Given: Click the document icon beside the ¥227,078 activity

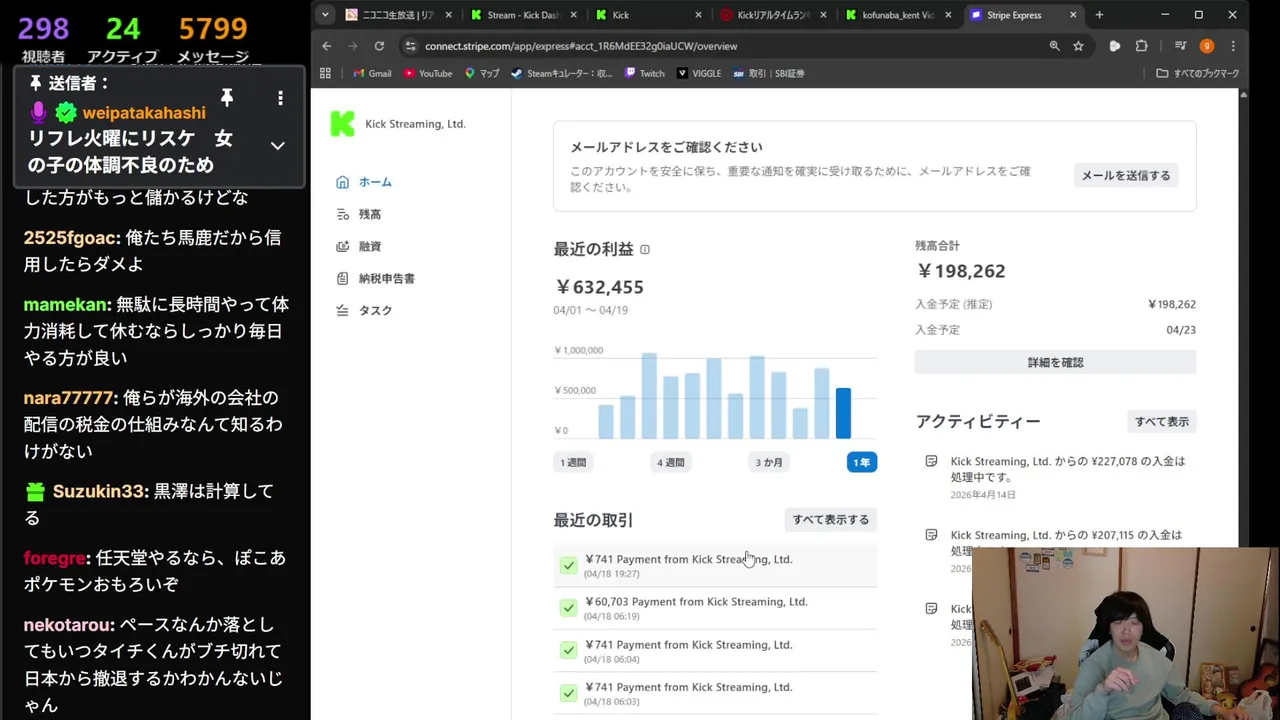Looking at the screenshot, I should tap(931, 461).
